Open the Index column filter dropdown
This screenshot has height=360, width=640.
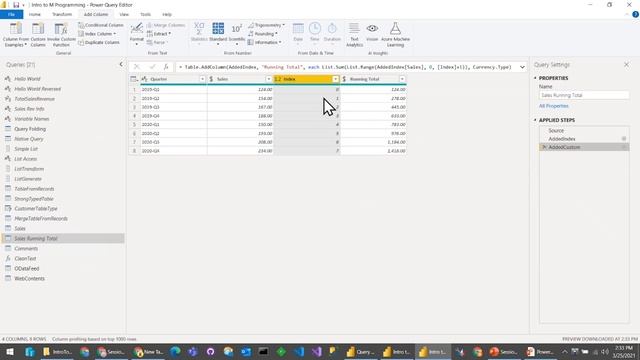[336, 79]
